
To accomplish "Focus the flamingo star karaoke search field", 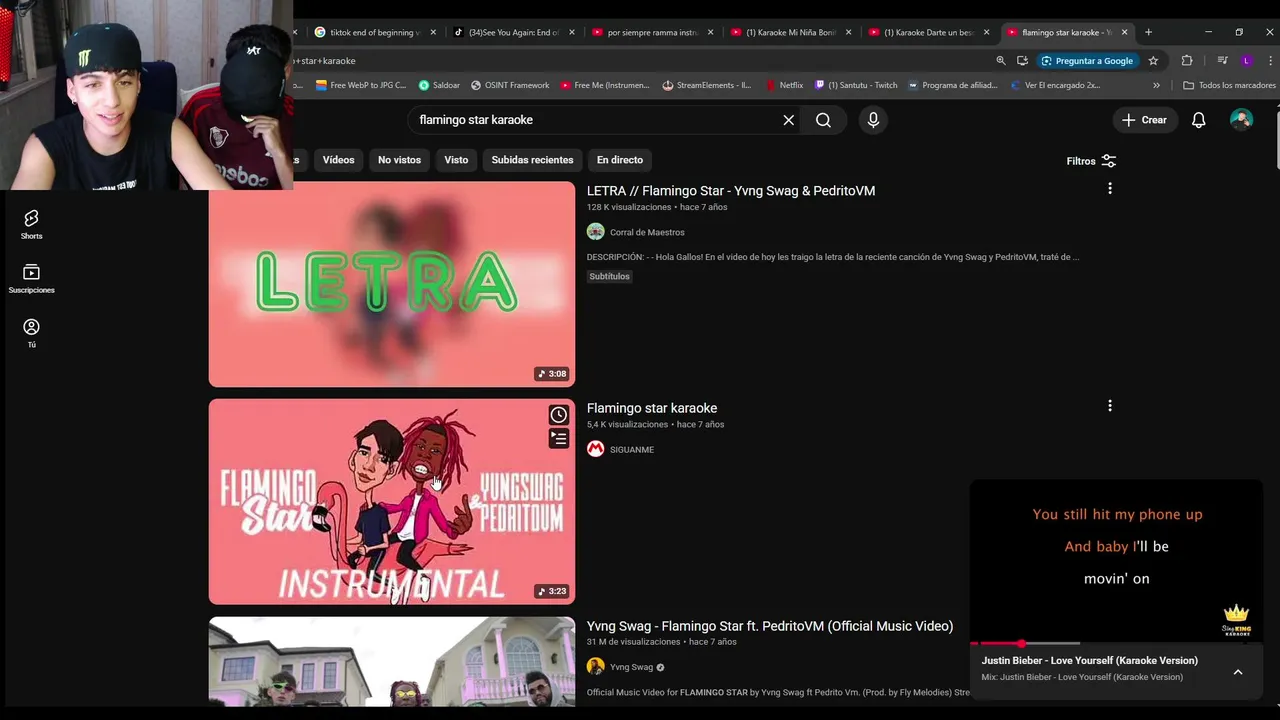I will coord(595,120).
